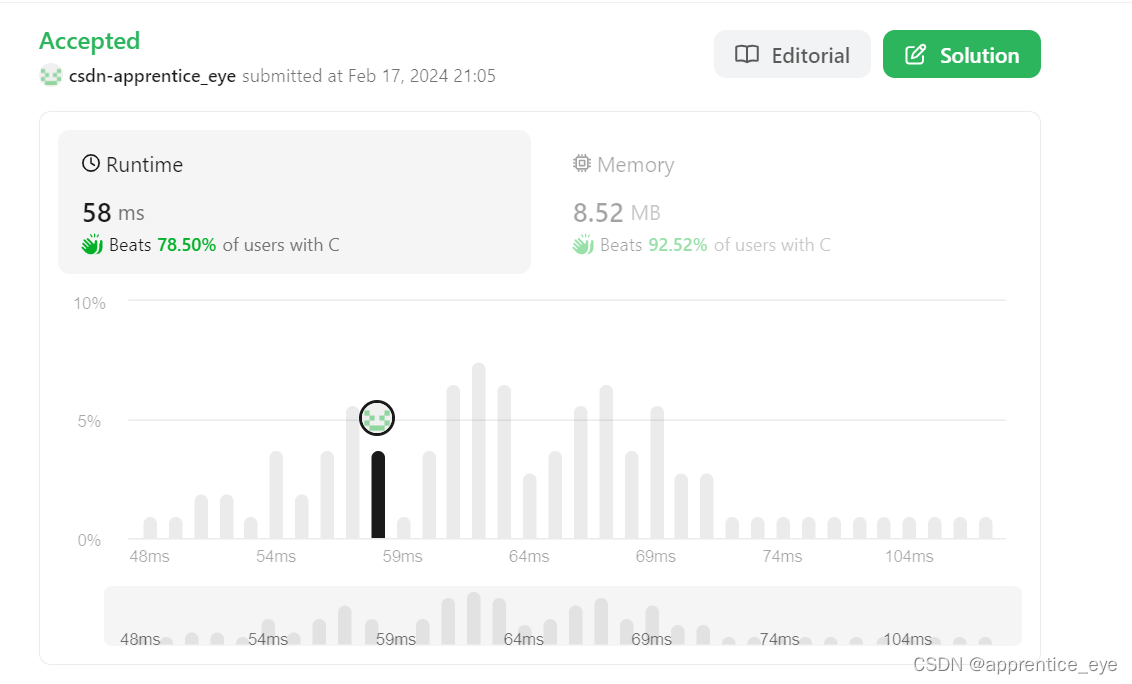1132x684 pixels.
Task: Click the black highlighted bar in chart
Action: point(378,495)
